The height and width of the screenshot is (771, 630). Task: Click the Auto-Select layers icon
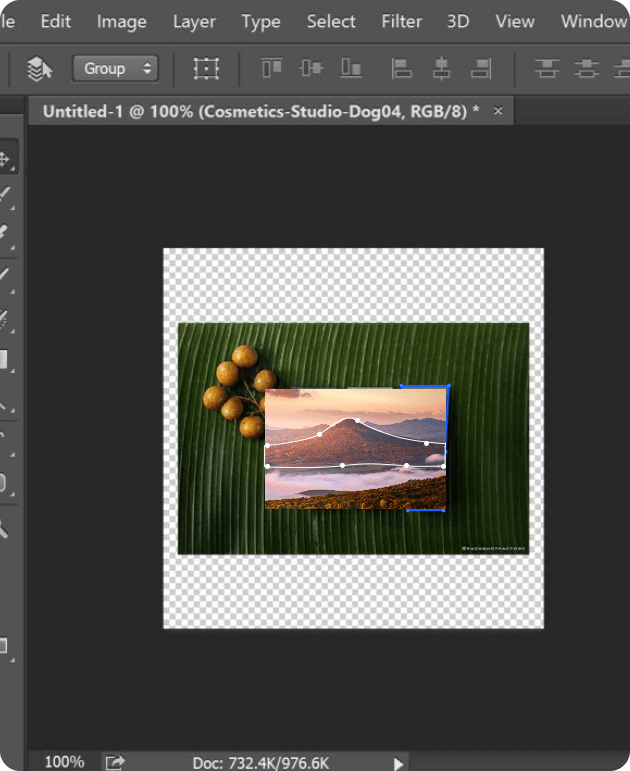39,69
